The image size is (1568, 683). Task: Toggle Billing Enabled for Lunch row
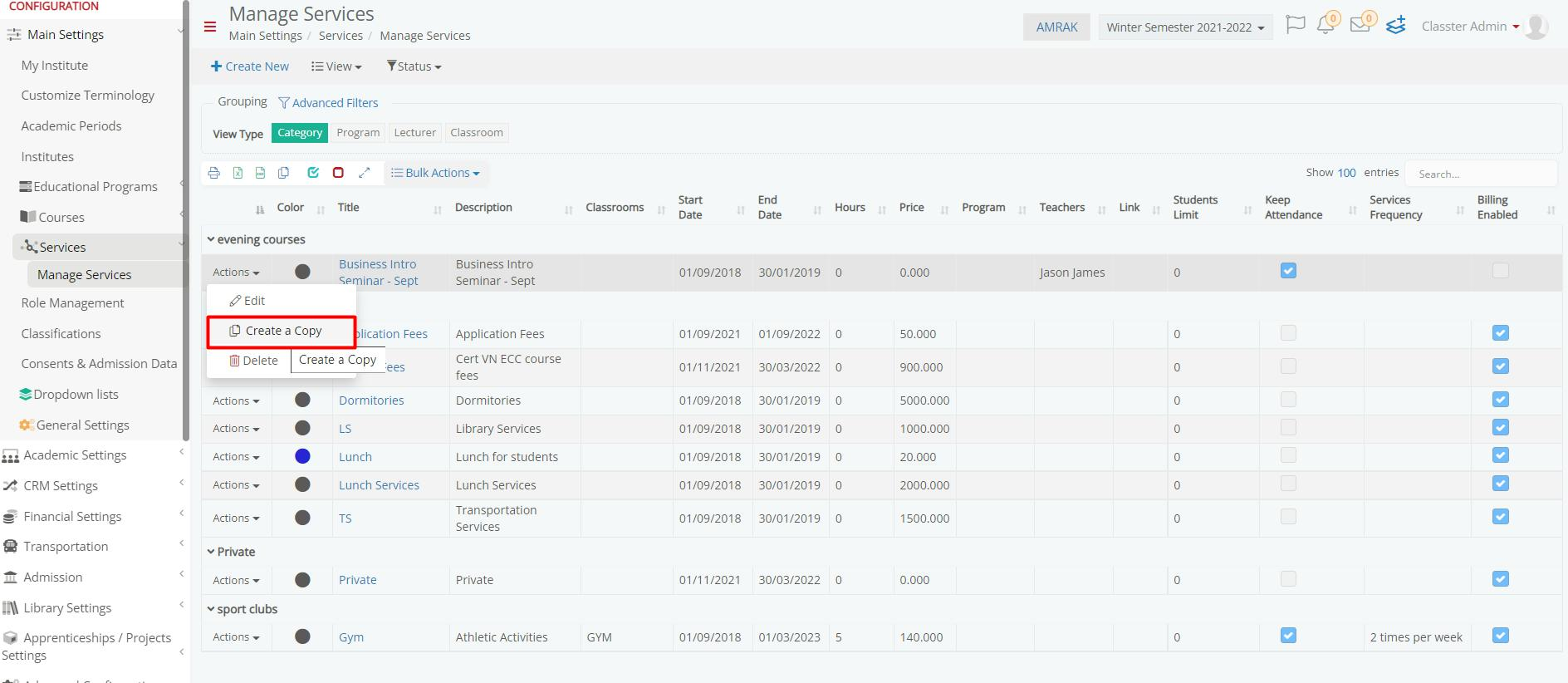(1501, 455)
